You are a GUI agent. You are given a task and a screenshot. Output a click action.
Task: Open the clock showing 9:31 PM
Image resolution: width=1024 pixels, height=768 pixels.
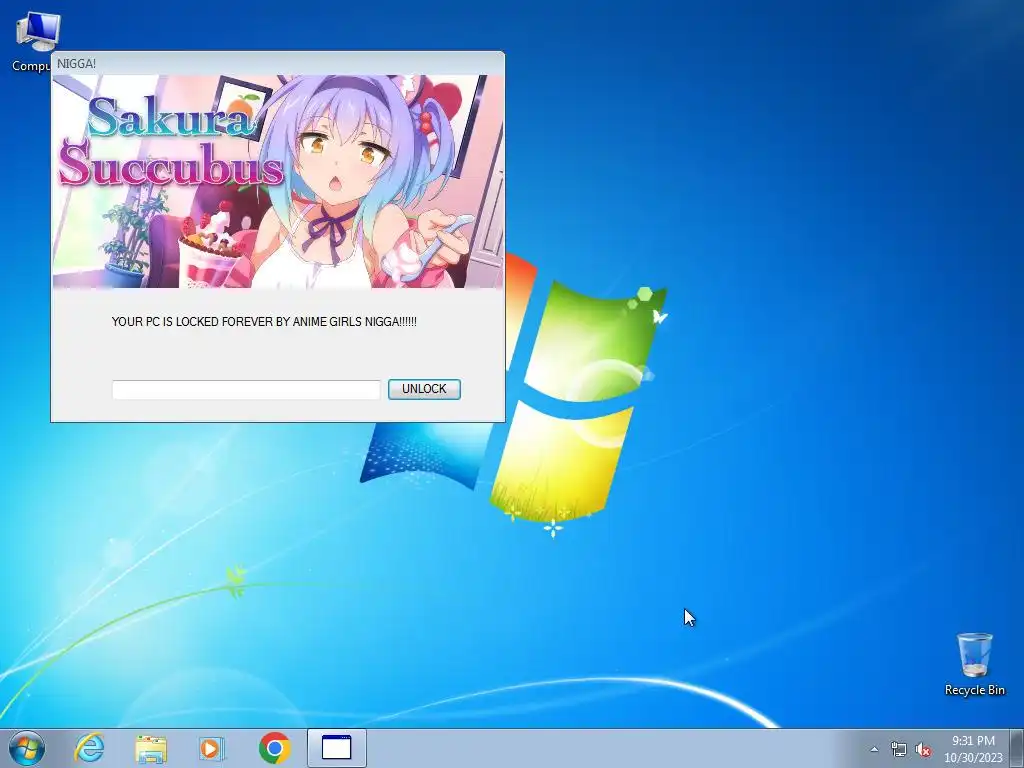pyautogui.click(x=973, y=749)
